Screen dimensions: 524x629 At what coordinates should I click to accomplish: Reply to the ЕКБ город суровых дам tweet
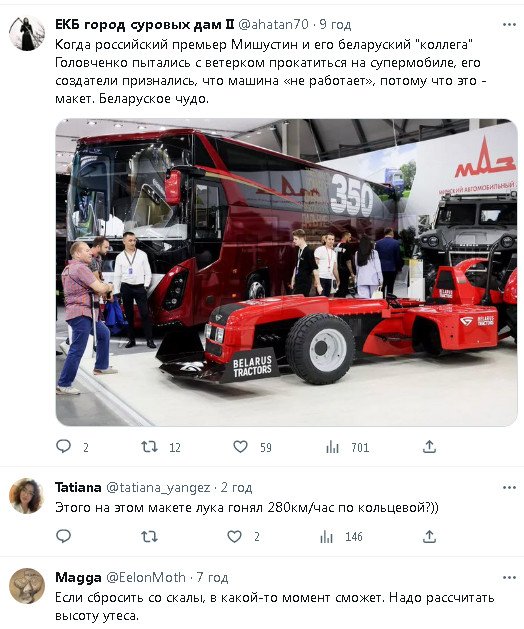(63, 446)
